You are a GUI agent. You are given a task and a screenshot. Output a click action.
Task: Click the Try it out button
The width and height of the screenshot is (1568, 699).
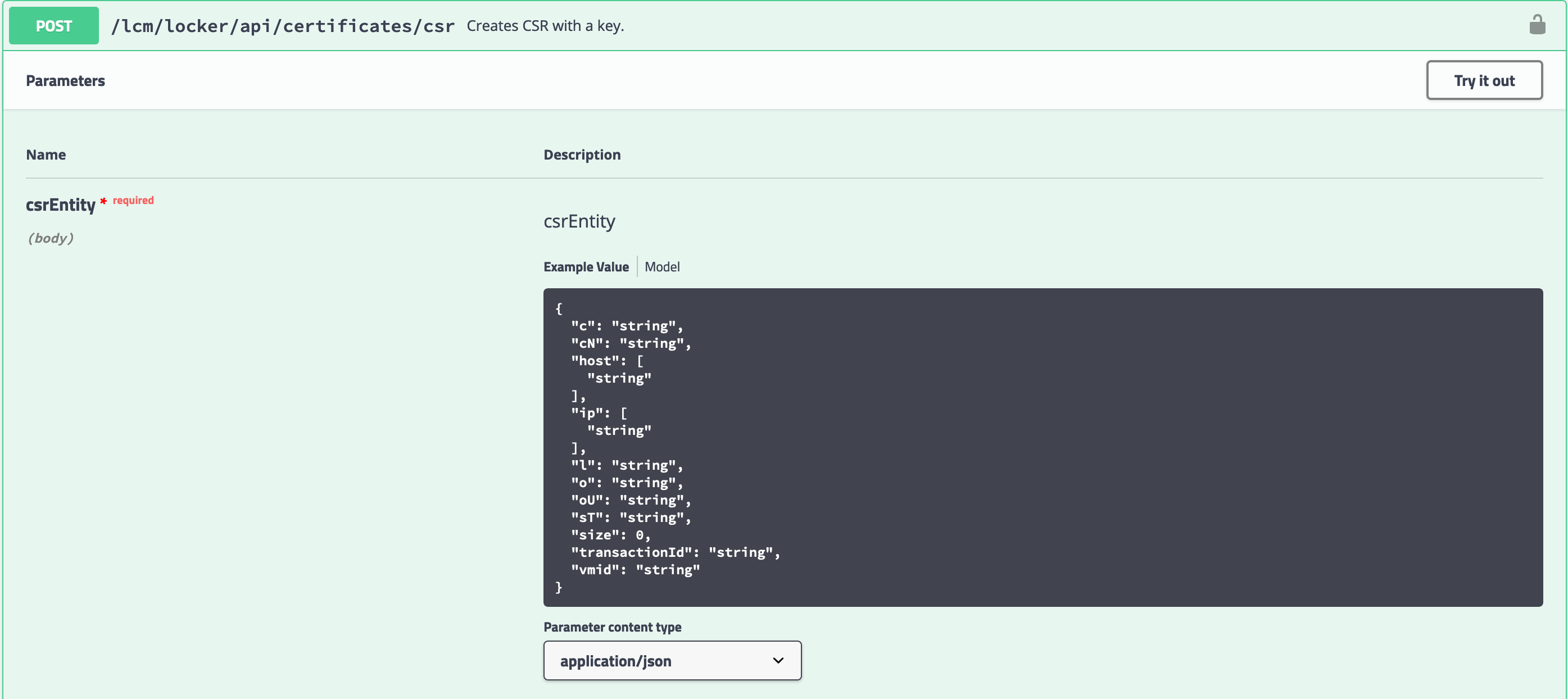[x=1484, y=80]
